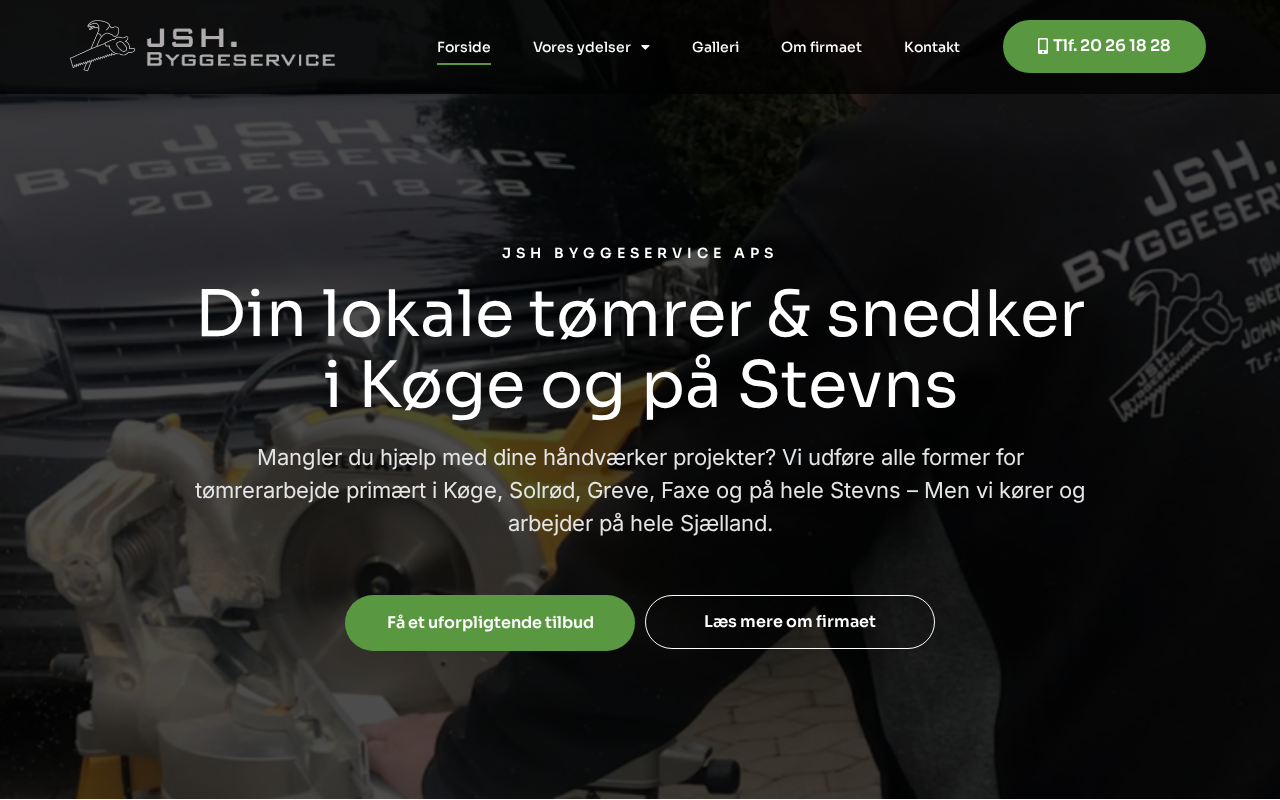Click the paragraph starting with Mangler du hjælp

point(640,490)
